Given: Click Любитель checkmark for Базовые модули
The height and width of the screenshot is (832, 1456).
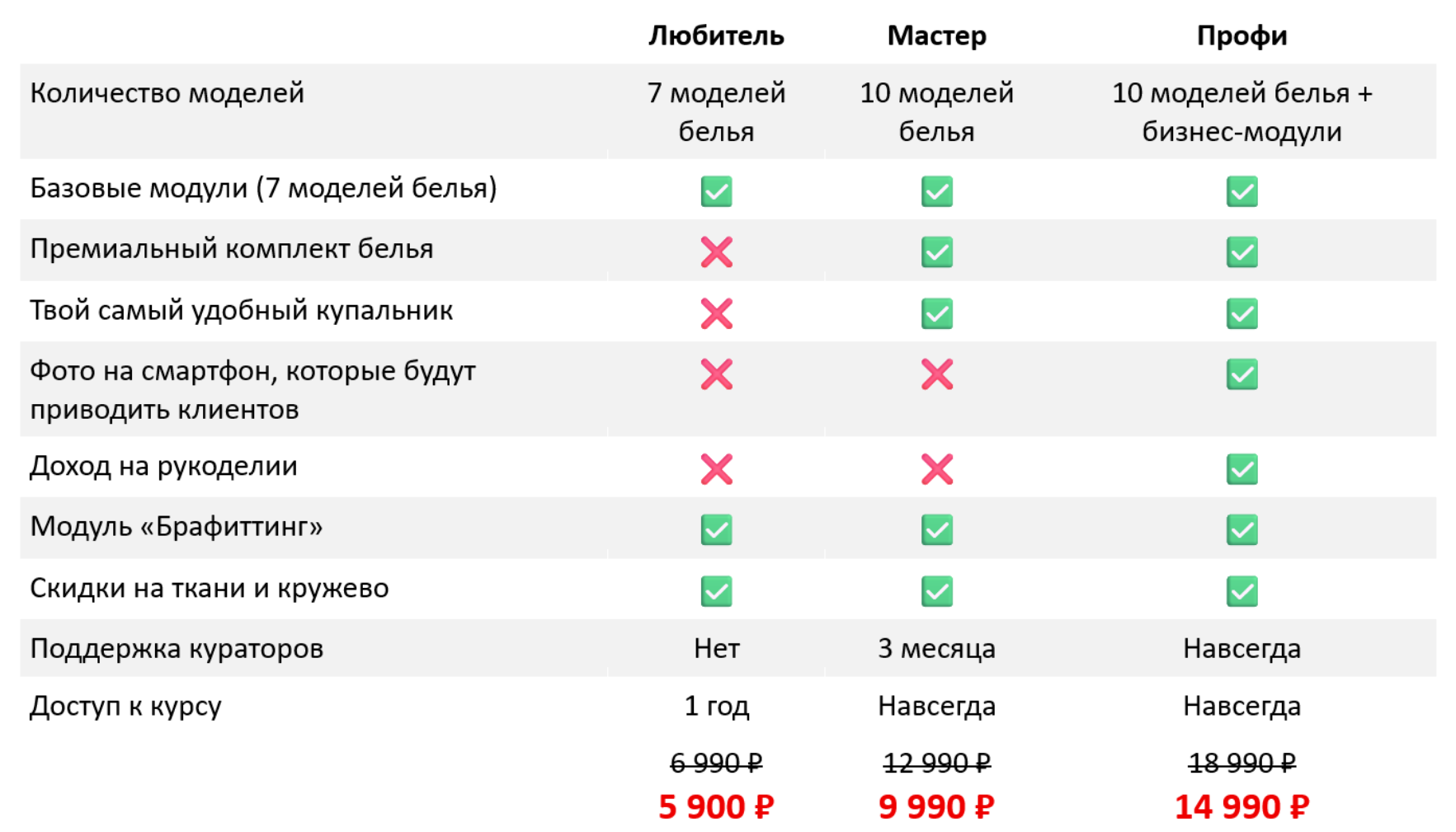Looking at the screenshot, I should pyautogui.click(x=716, y=191).
